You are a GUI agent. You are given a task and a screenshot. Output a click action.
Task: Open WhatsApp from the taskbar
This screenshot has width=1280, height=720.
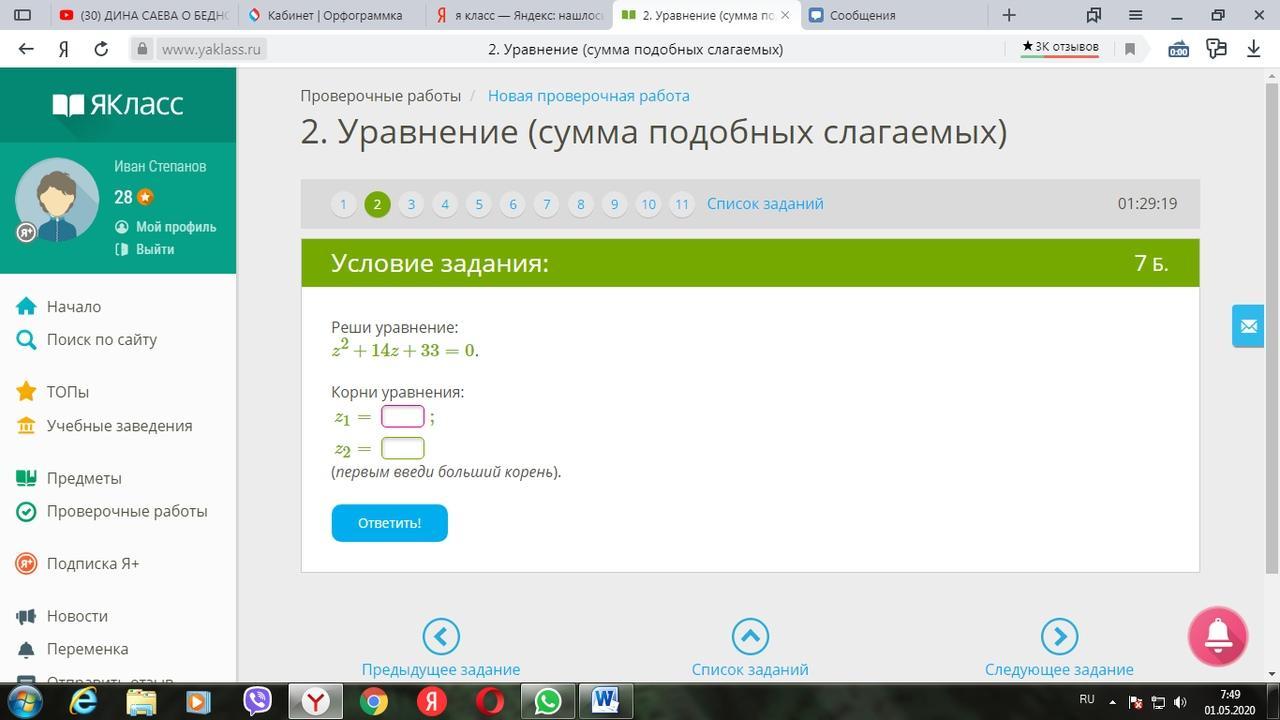point(548,702)
